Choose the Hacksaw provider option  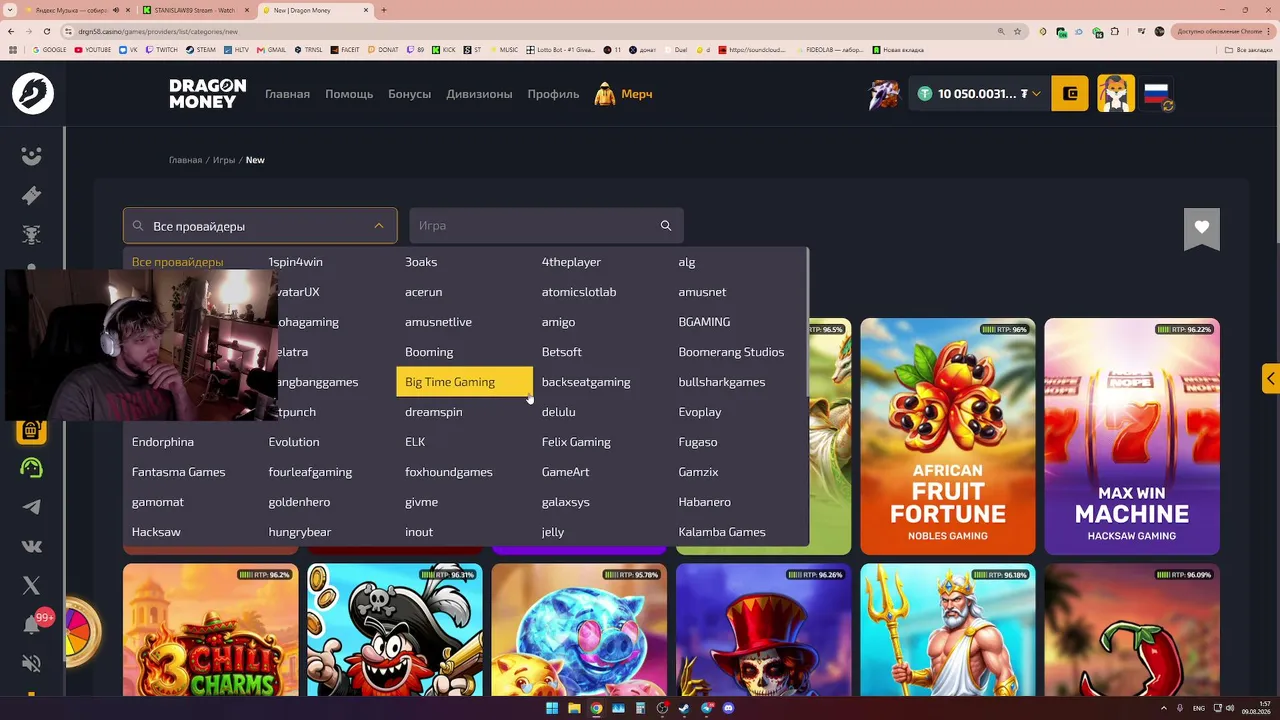point(156,532)
